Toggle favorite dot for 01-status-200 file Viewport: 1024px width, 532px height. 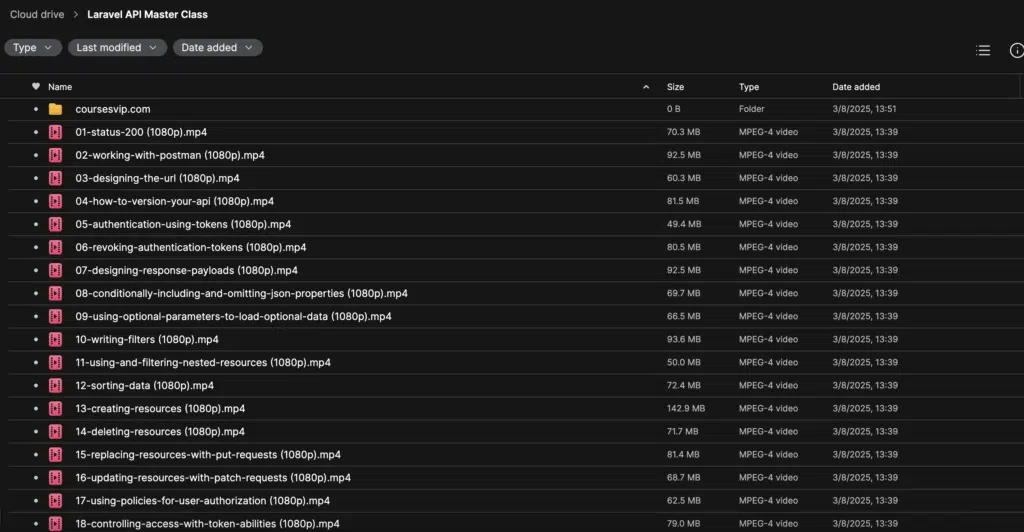tap(36, 132)
